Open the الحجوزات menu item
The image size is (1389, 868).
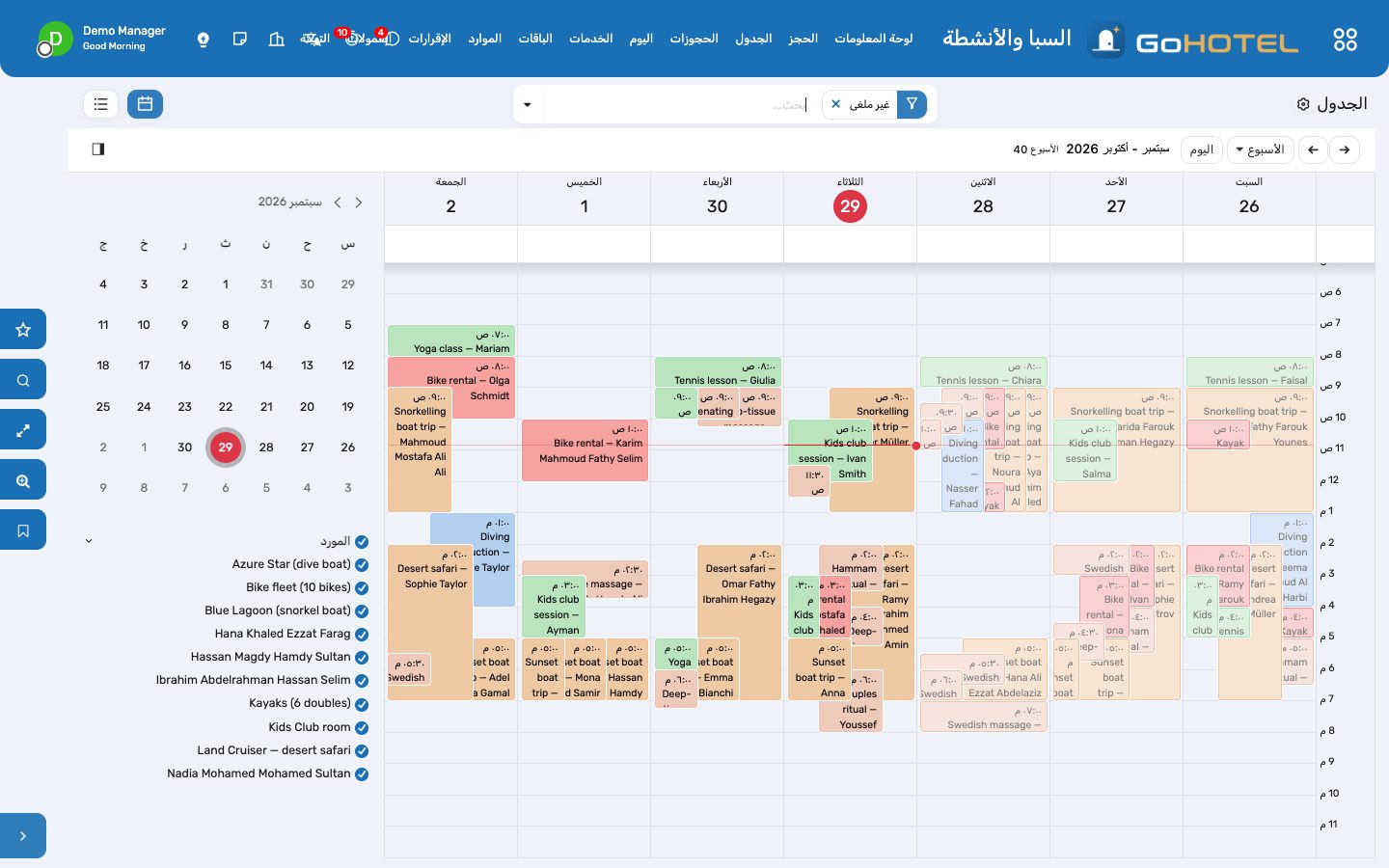tap(694, 39)
